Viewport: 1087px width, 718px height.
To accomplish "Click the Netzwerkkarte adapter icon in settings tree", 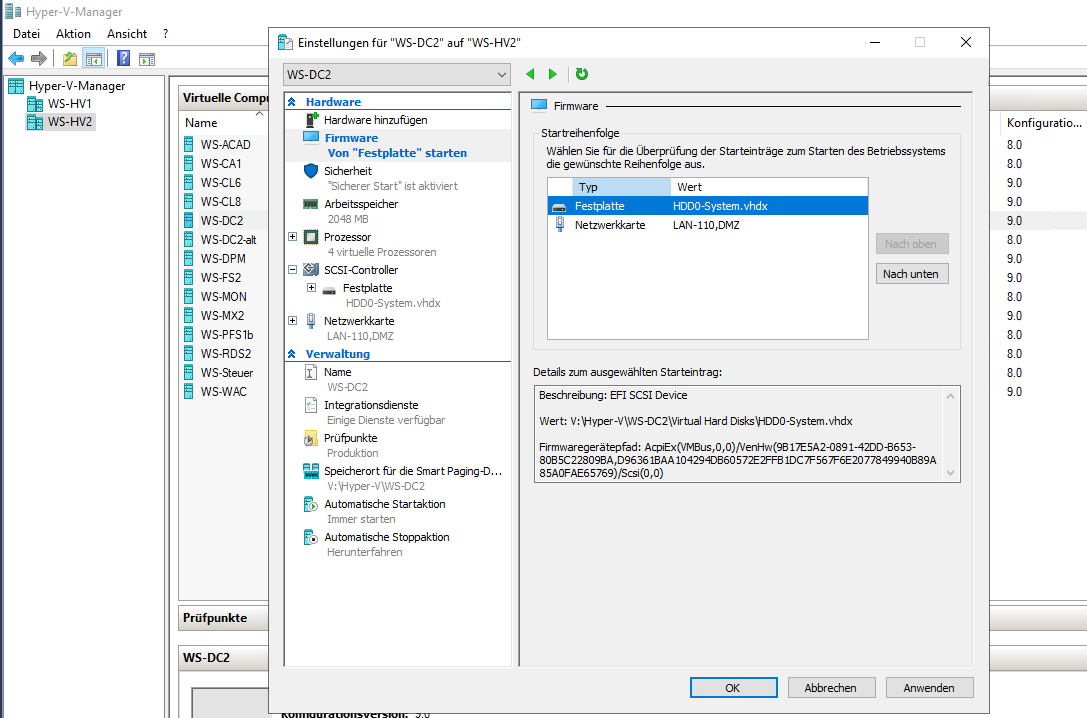I will coord(311,321).
